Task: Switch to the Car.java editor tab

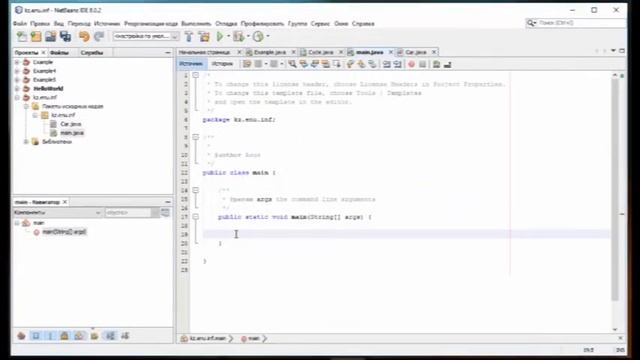Action: (x=416, y=52)
